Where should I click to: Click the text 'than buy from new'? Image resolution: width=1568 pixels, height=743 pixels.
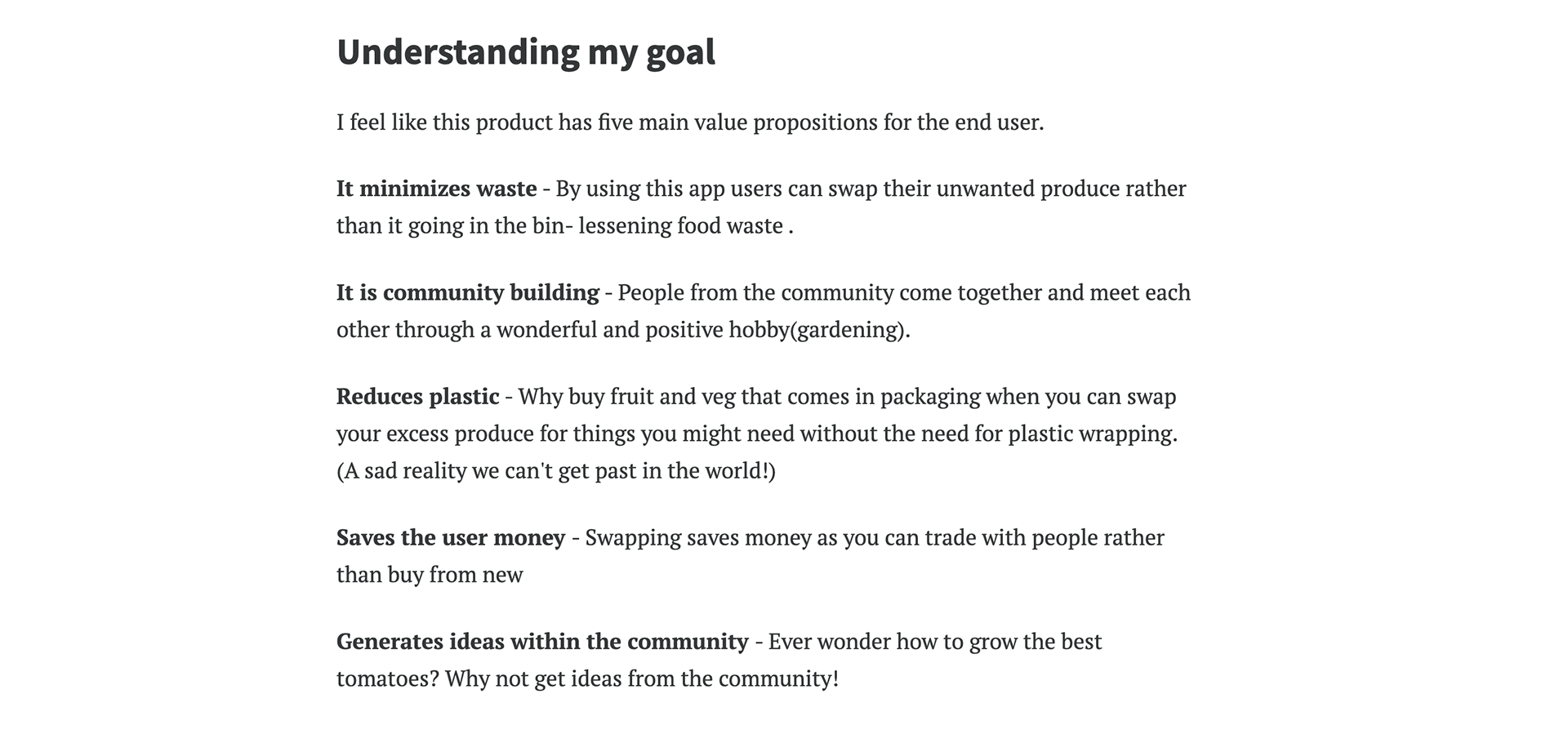(x=430, y=575)
